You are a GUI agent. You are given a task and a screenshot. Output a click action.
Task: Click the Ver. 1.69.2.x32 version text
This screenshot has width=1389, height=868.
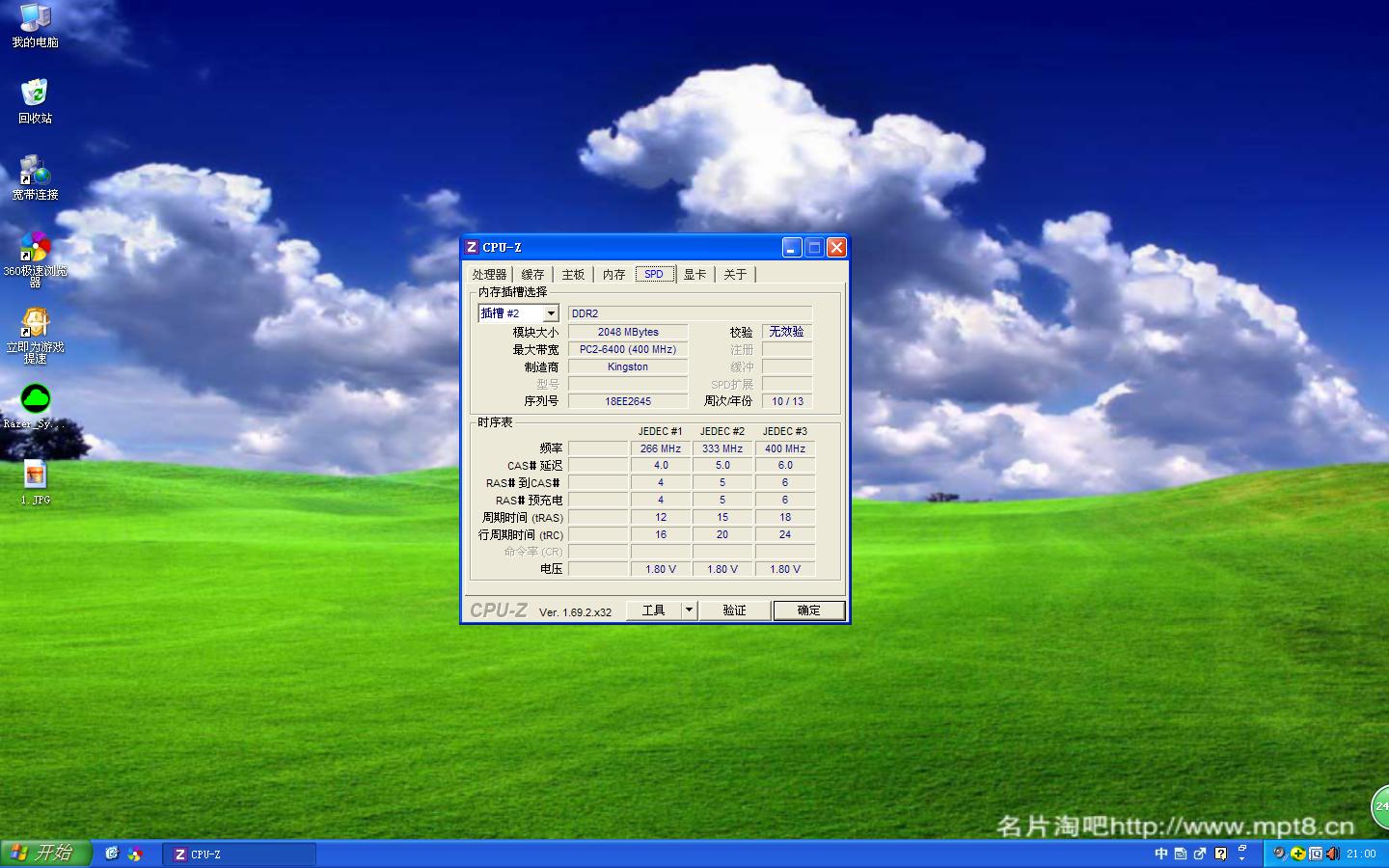575,612
